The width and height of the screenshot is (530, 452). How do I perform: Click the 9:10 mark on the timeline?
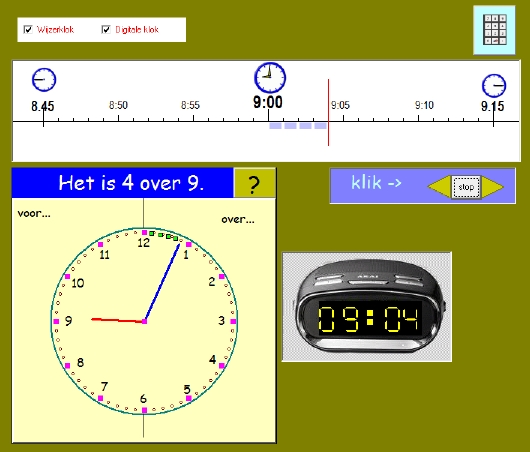pyautogui.click(x=424, y=105)
